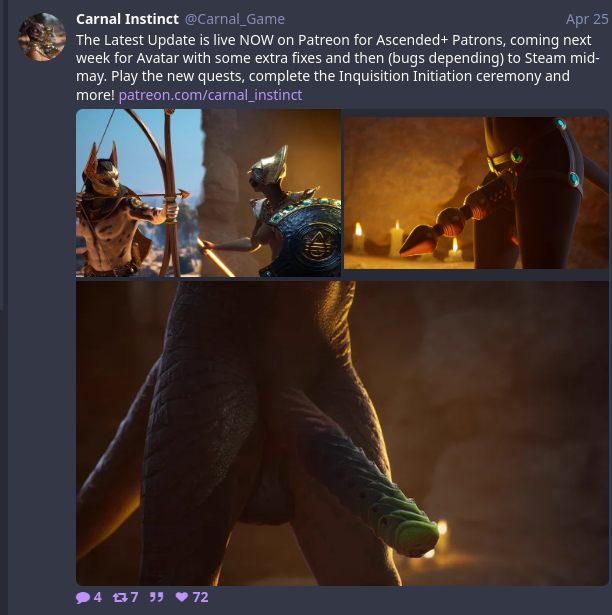The image size is (612, 615).
Task: Retweet the post using the arrows icon
Action: (x=120, y=597)
